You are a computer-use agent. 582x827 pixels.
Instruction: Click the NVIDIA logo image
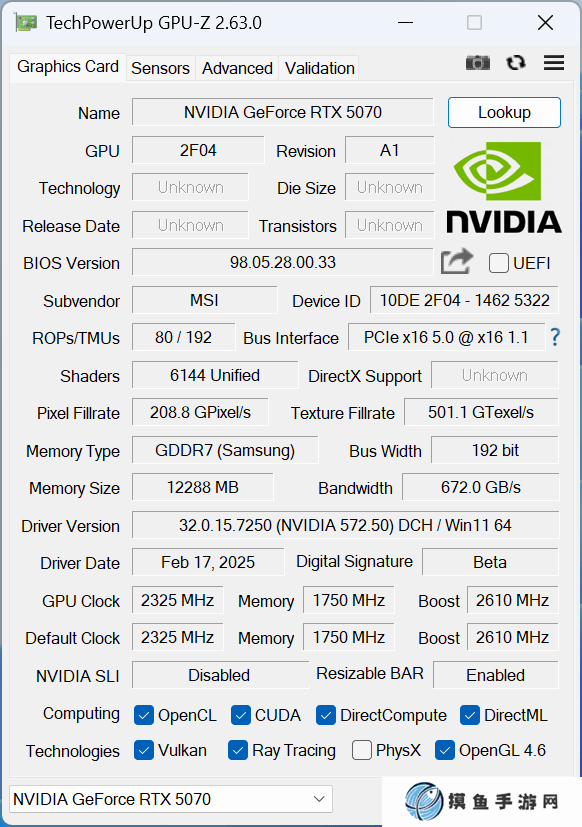click(x=504, y=187)
